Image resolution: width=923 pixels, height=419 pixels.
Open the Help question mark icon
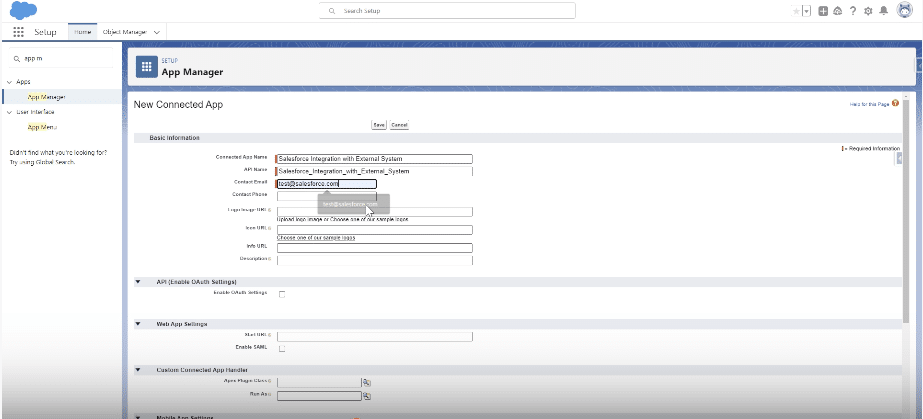(x=852, y=11)
